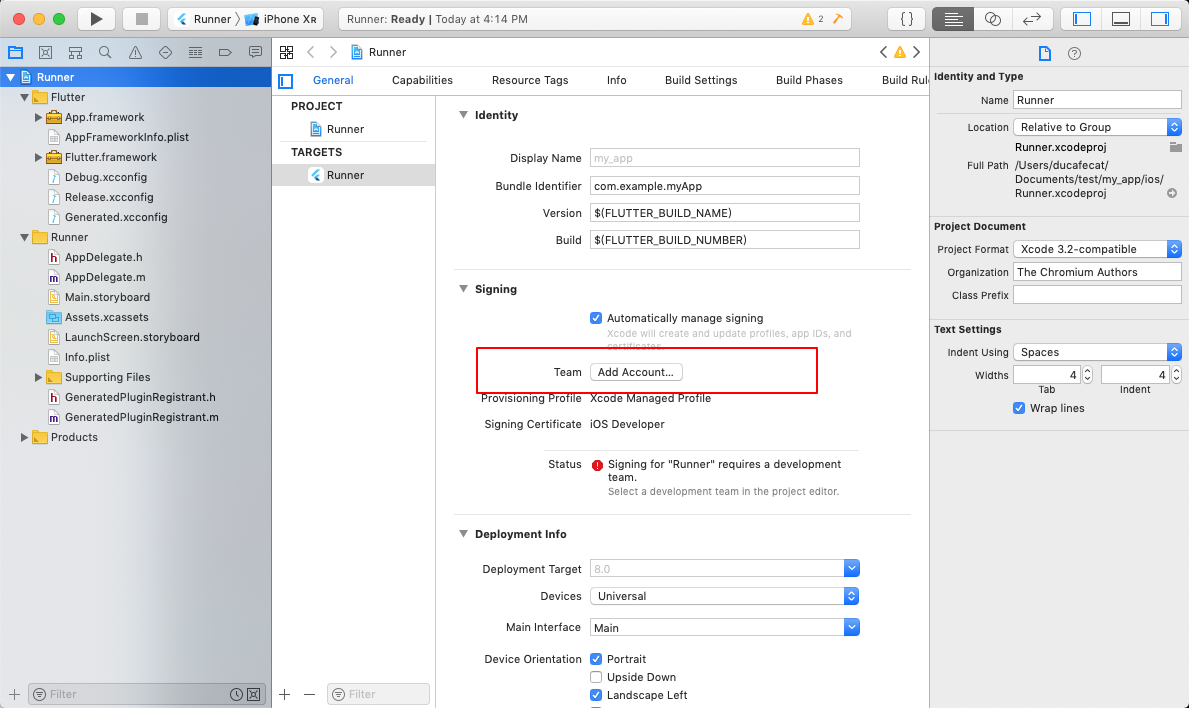This screenshot has width=1189, height=708.
Task: Toggle Wrap lines checkbox
Action: 1019,409
